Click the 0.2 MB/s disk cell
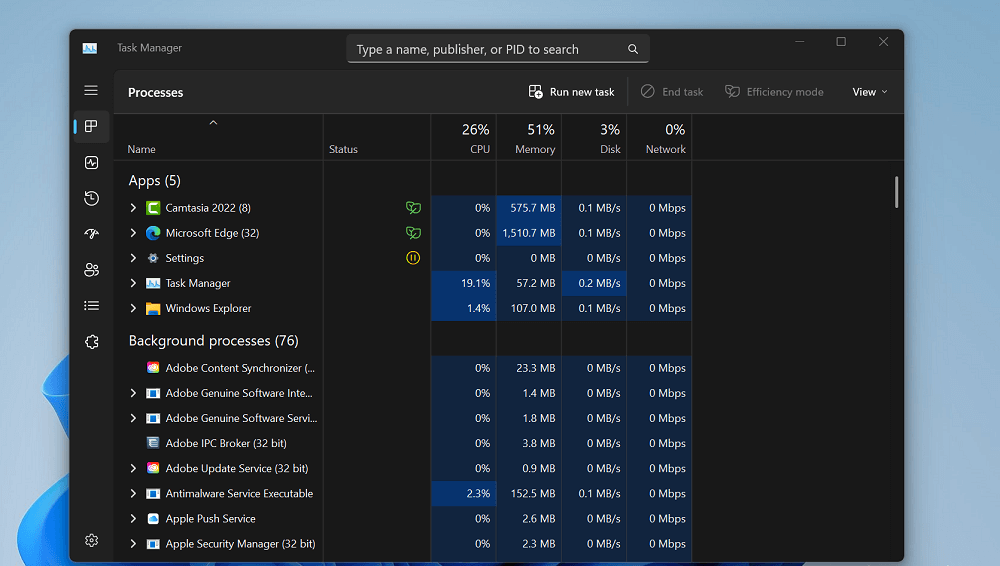Viewport: 1000px width, 566px height. click(x=594, y=283)
